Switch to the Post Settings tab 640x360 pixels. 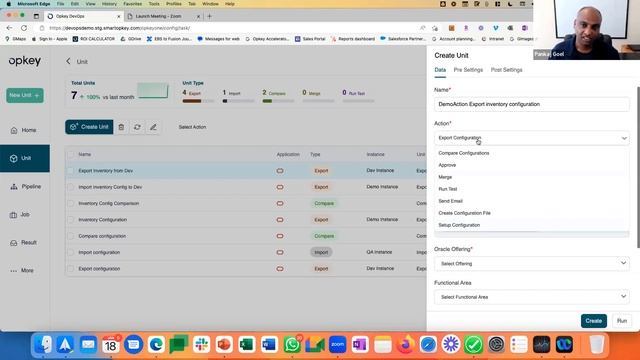(506, 70)
